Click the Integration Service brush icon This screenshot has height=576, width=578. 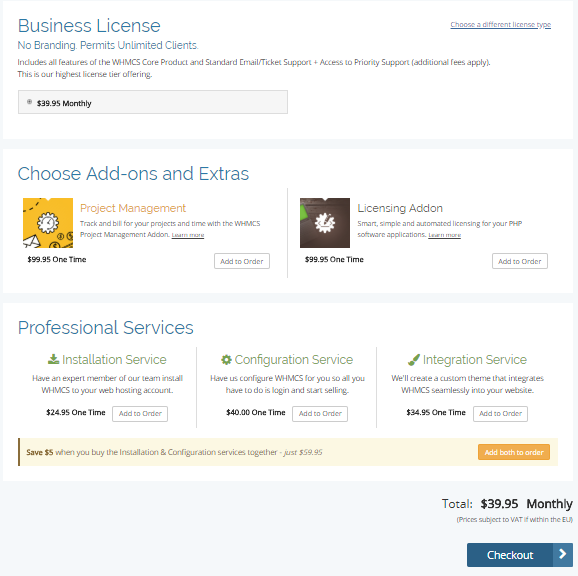point(414,359)
